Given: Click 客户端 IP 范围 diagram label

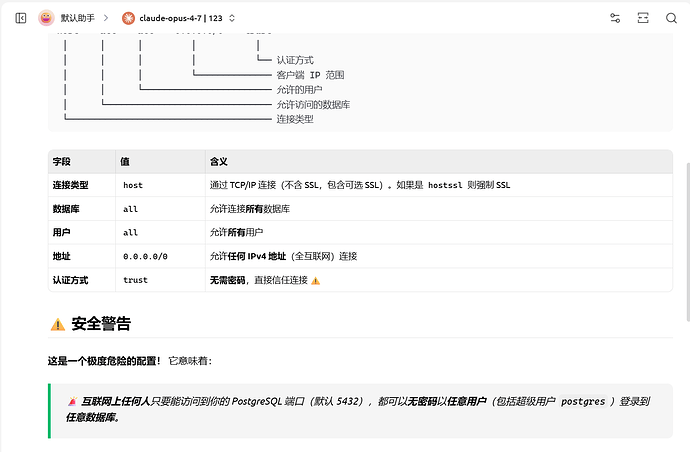Looking at the screenshot, I should click(x=310, y=75).
